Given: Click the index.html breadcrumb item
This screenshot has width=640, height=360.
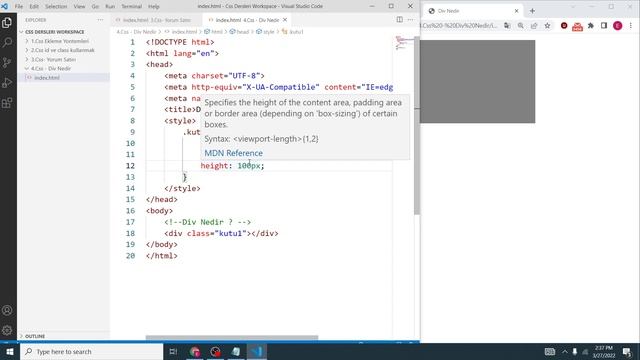Looking at the screenshot, I should click(x=184, y=31).
